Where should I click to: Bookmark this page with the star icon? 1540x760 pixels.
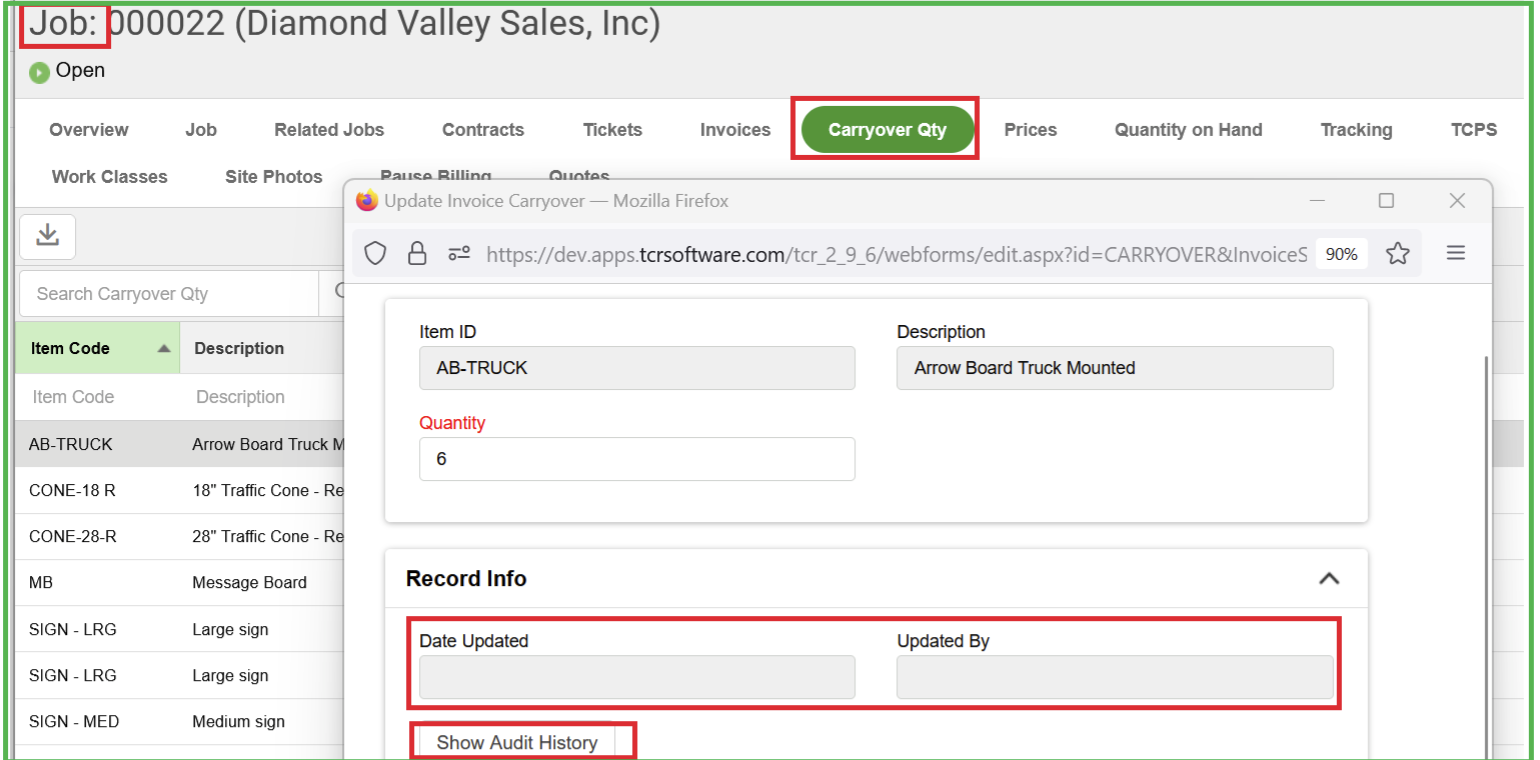tap(1397, 254)
